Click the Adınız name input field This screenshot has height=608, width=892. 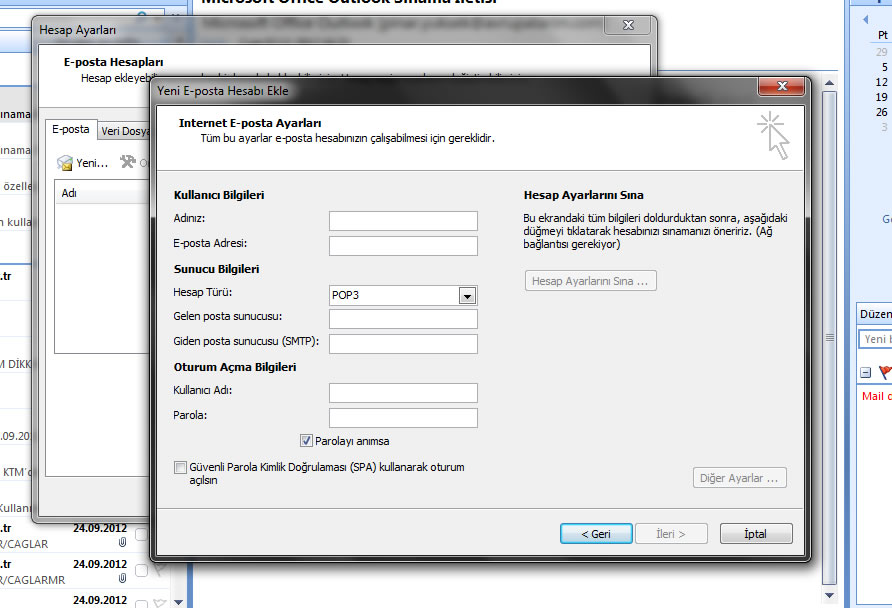tap(403, 221)
